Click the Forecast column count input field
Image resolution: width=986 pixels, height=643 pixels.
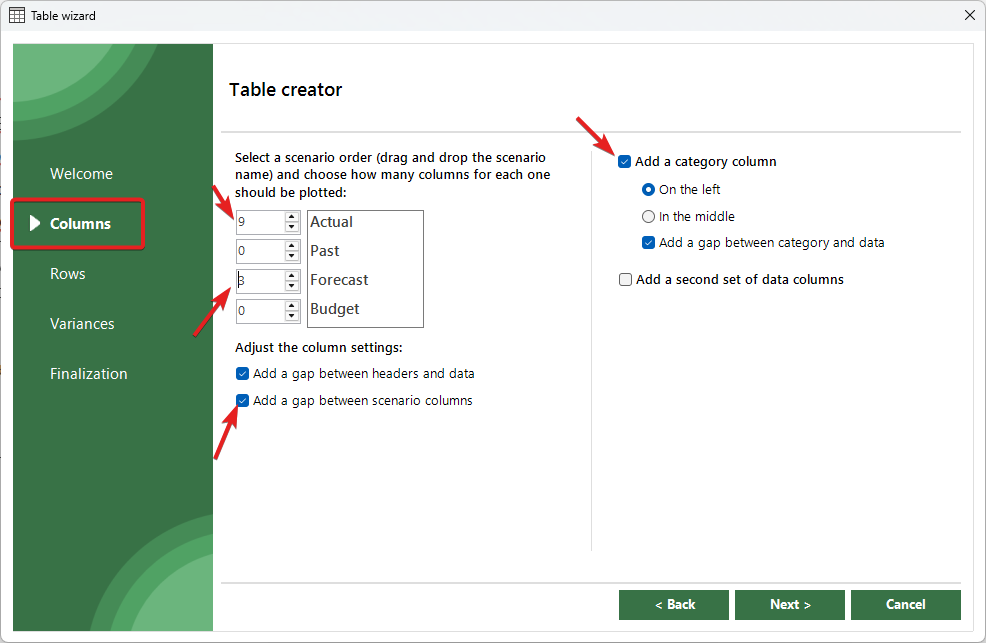tap(260, 281)
